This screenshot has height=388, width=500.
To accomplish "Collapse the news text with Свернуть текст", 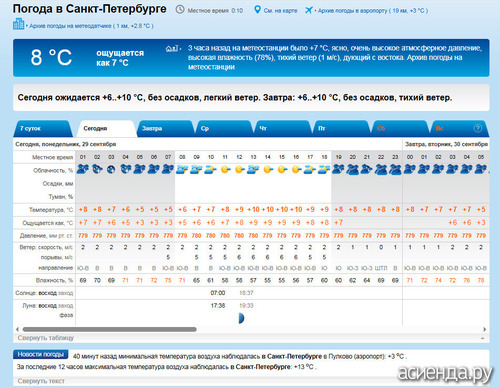I will (41, 381).
